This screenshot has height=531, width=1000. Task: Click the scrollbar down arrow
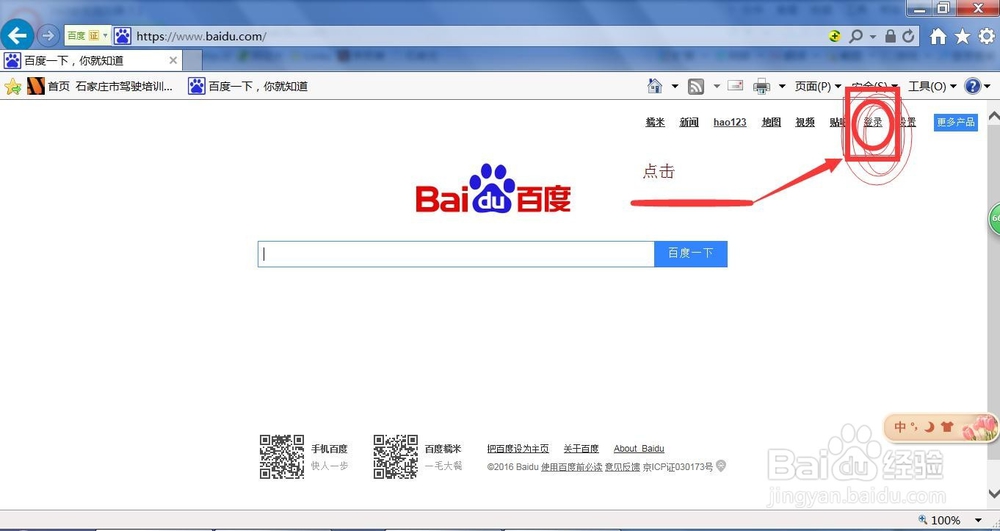994,493
